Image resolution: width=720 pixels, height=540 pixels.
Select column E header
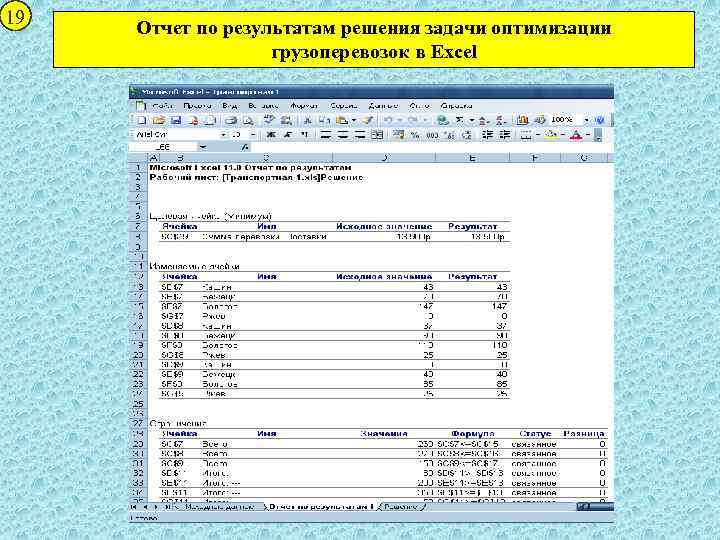(x=472, y=158)
